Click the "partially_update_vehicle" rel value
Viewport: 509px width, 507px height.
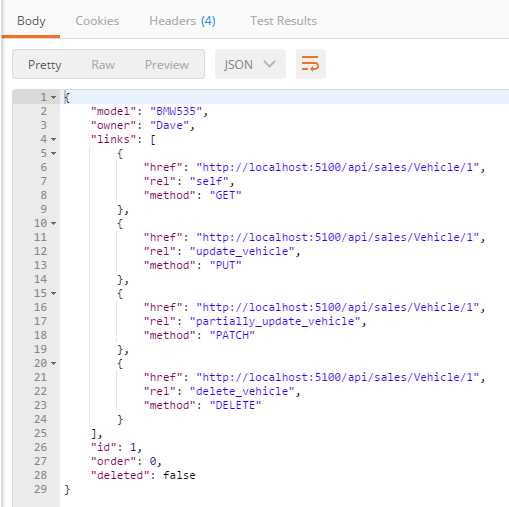(x=275, y=321)
